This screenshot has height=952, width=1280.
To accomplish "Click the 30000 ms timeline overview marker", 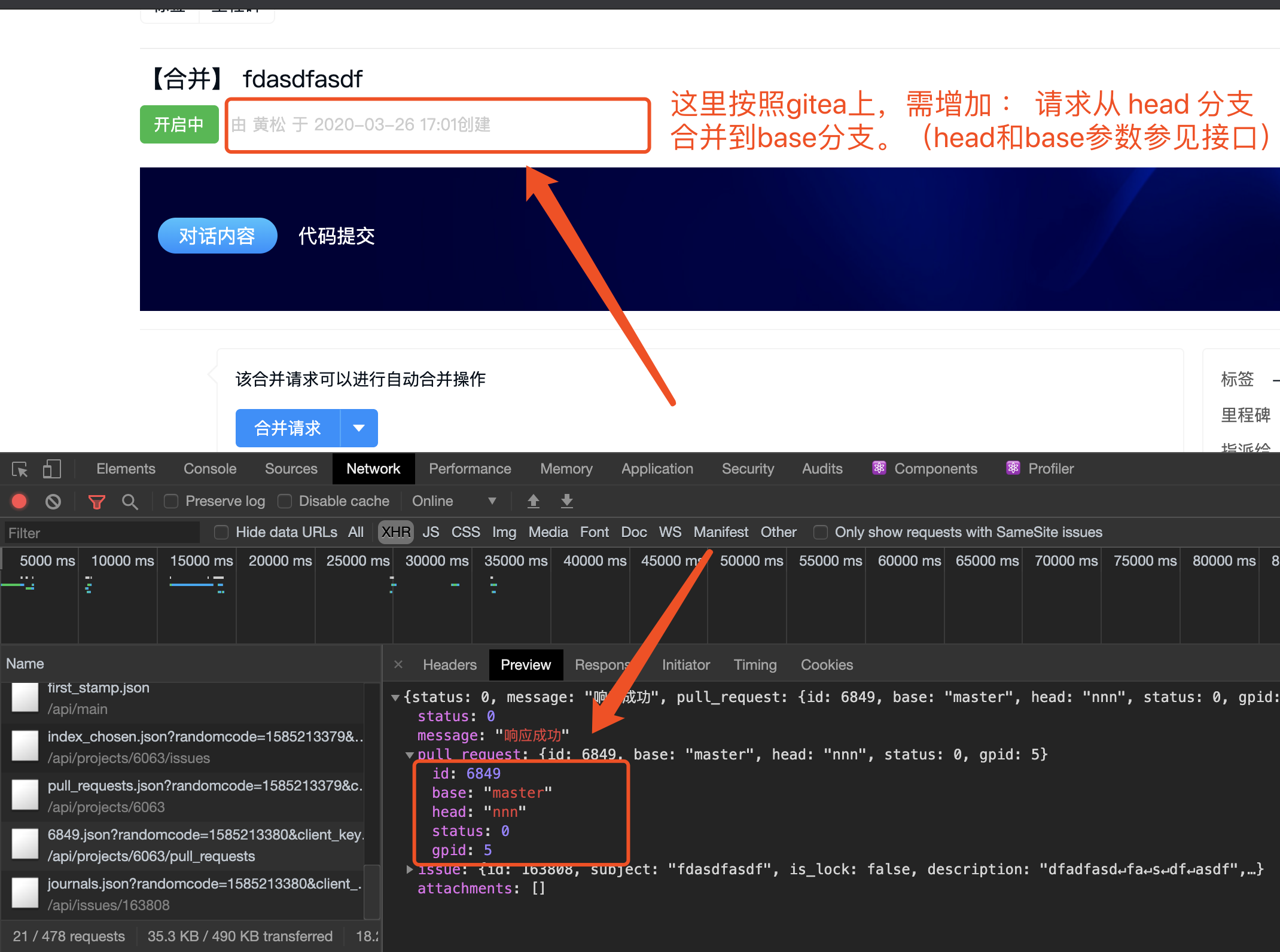I will click(437, 561).
